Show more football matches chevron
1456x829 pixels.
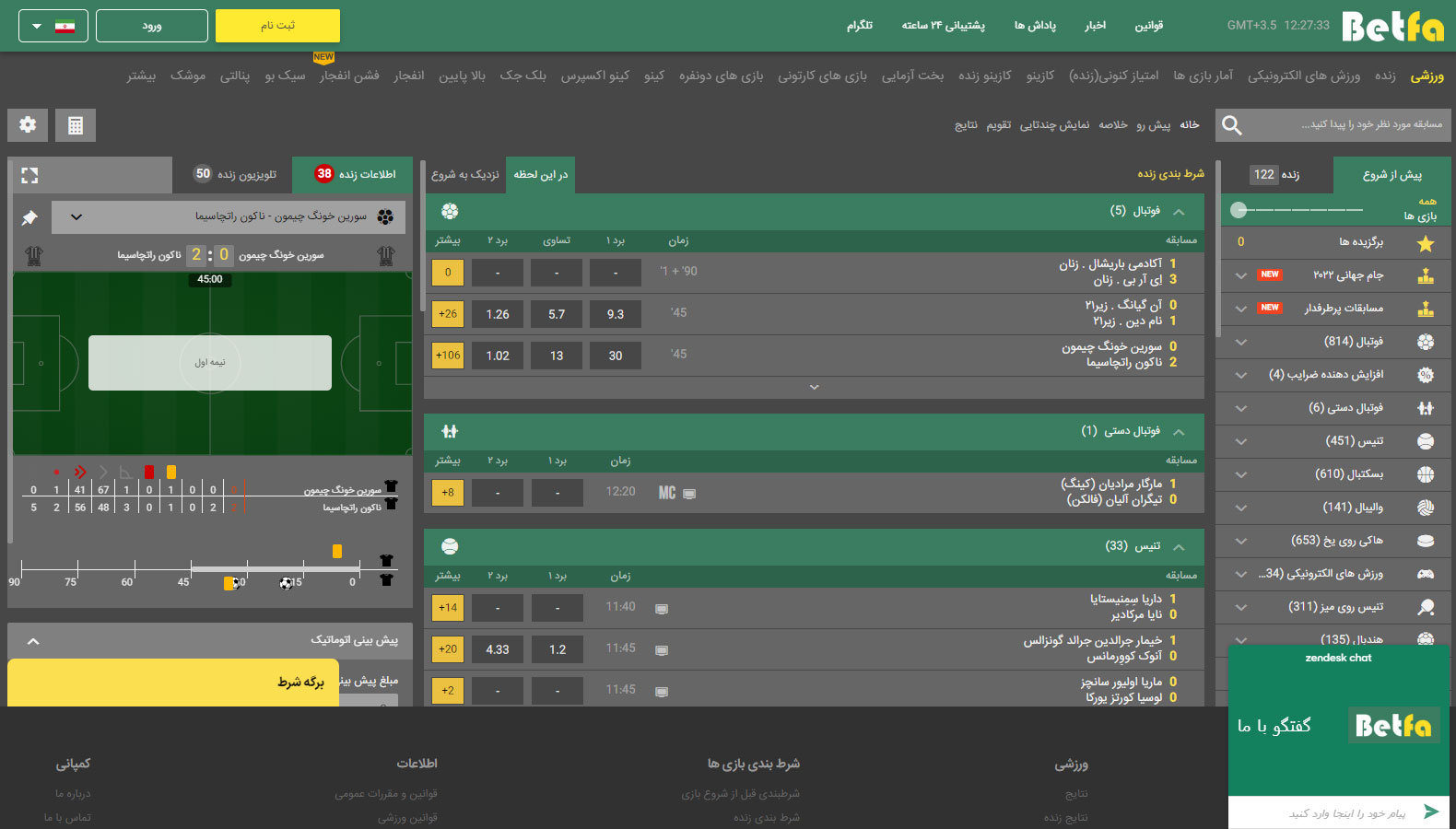pos(814,388)
